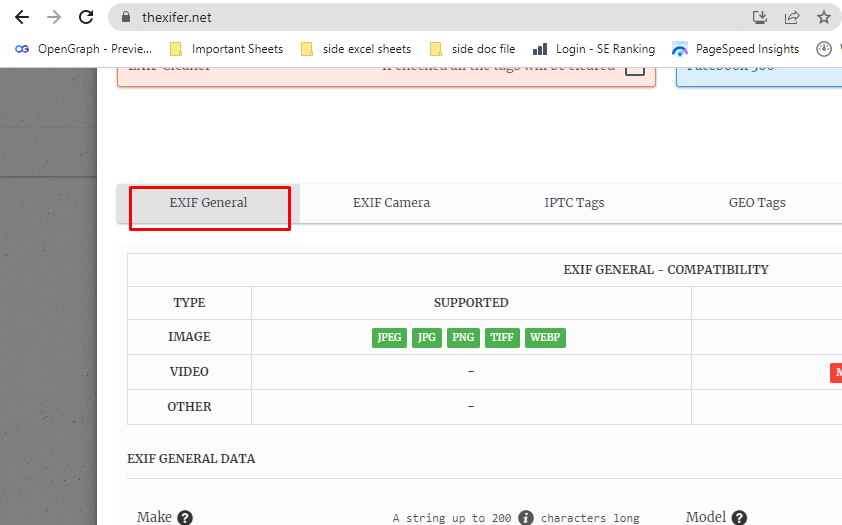The width and height of the screenshot is (842, 525).
Task: Click the Make field label
Action: coord(154,517)
